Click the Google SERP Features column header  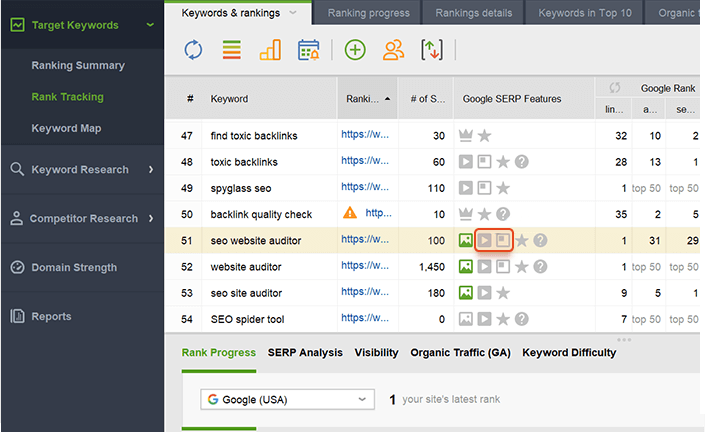tap(512, 98)
